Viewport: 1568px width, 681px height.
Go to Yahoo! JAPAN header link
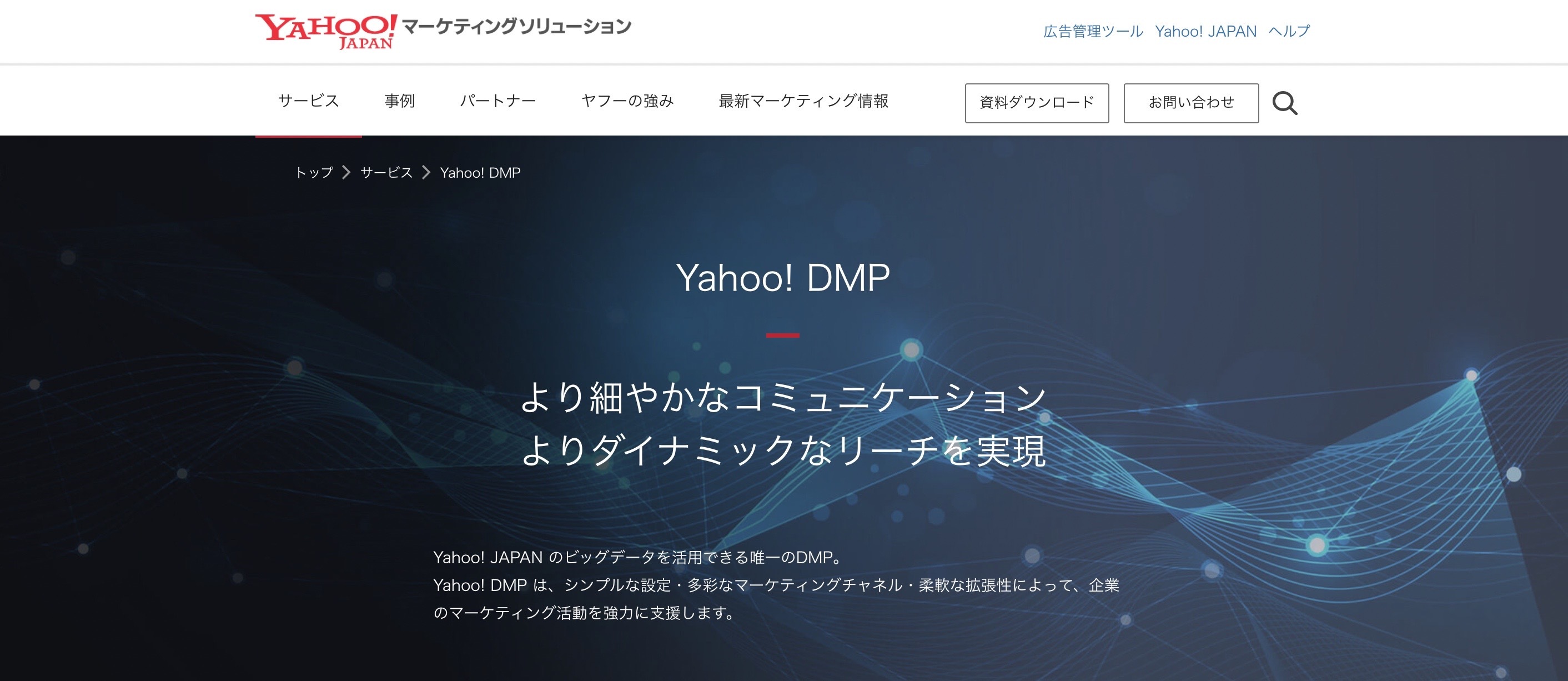coord(1205,31)
